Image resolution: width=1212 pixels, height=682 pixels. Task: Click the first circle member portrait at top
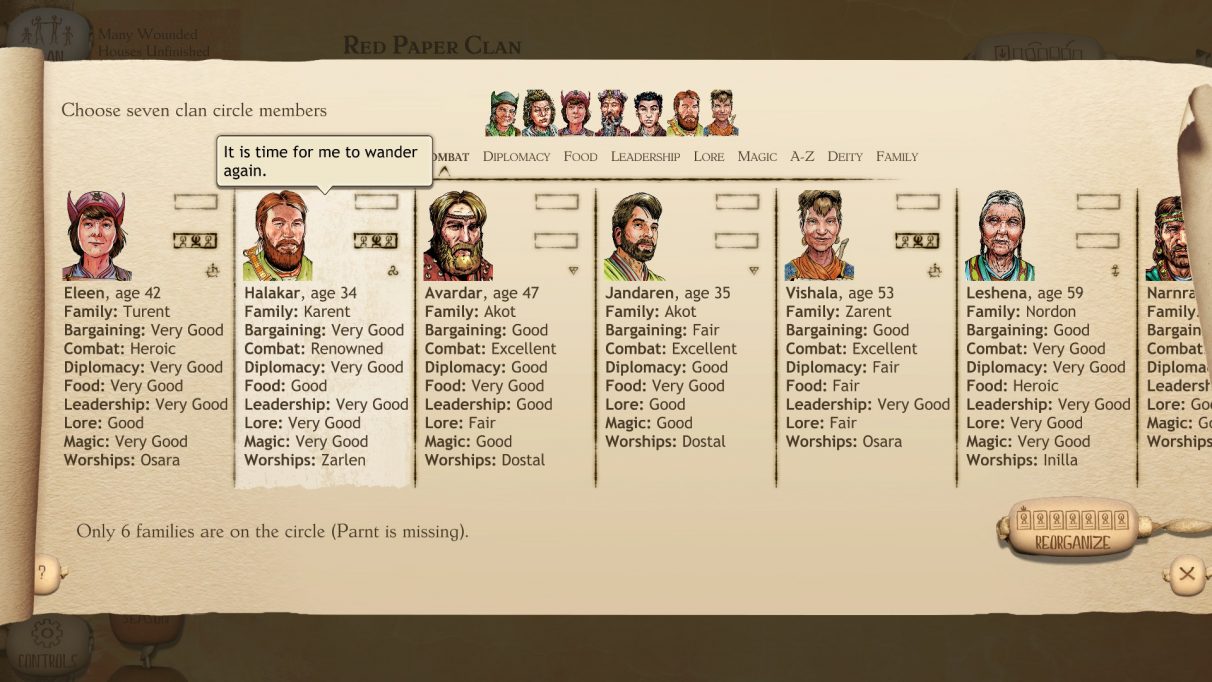coord(503,113)
